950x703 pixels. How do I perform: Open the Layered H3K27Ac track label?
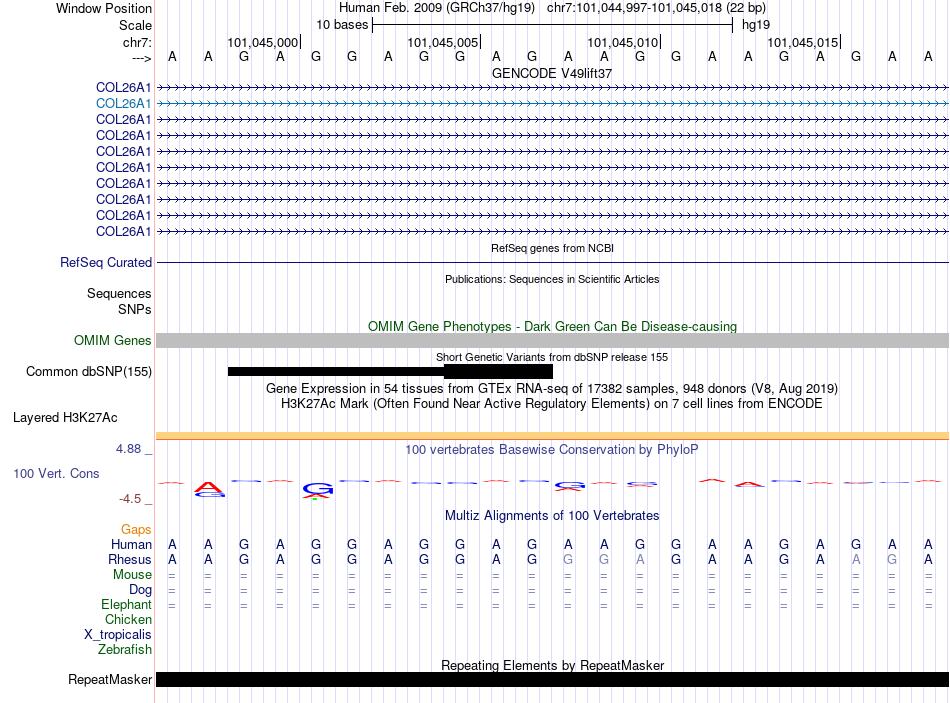(65, 418)
